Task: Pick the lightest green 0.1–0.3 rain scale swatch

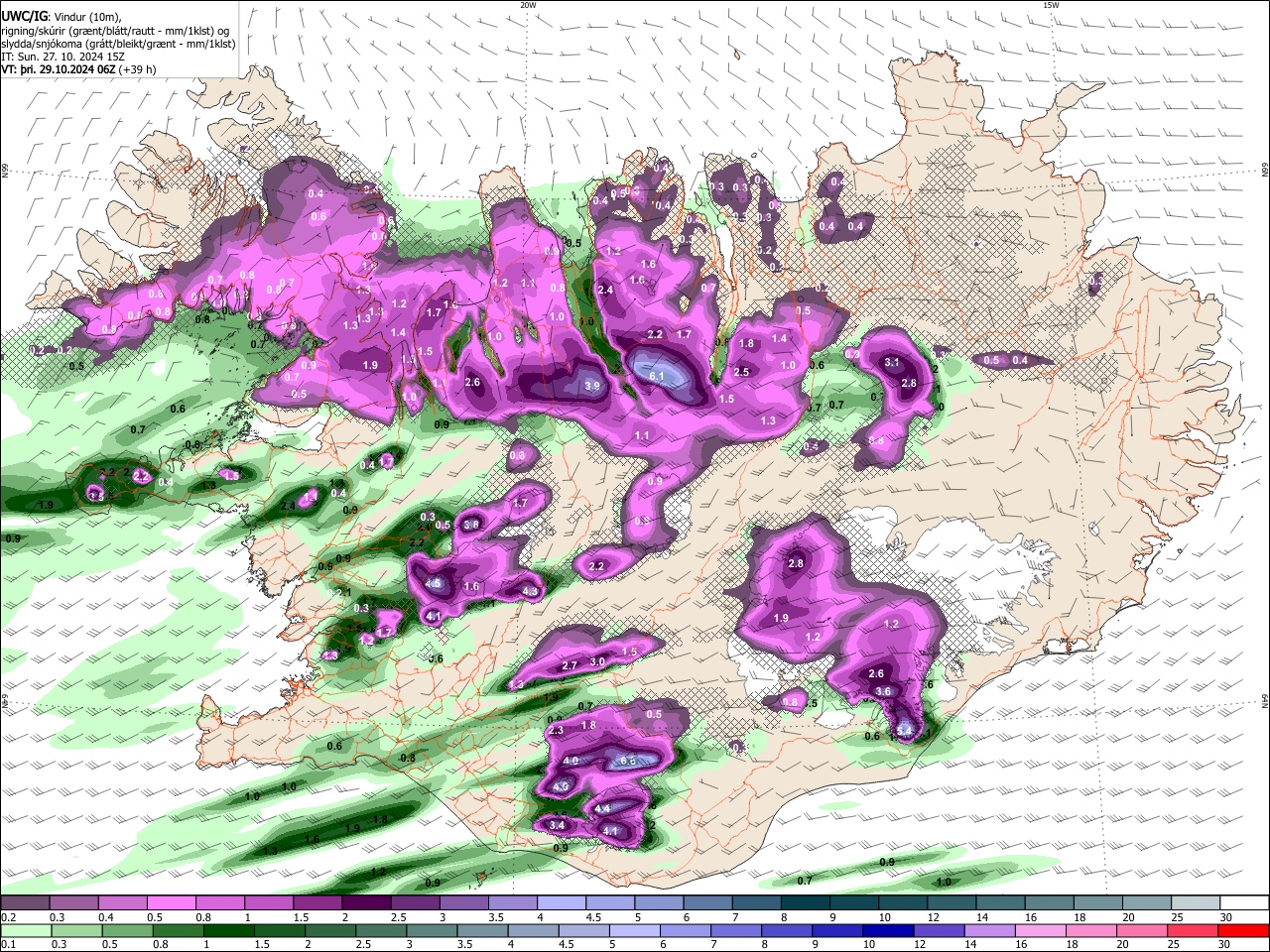Action: click(x=26, y=930)
